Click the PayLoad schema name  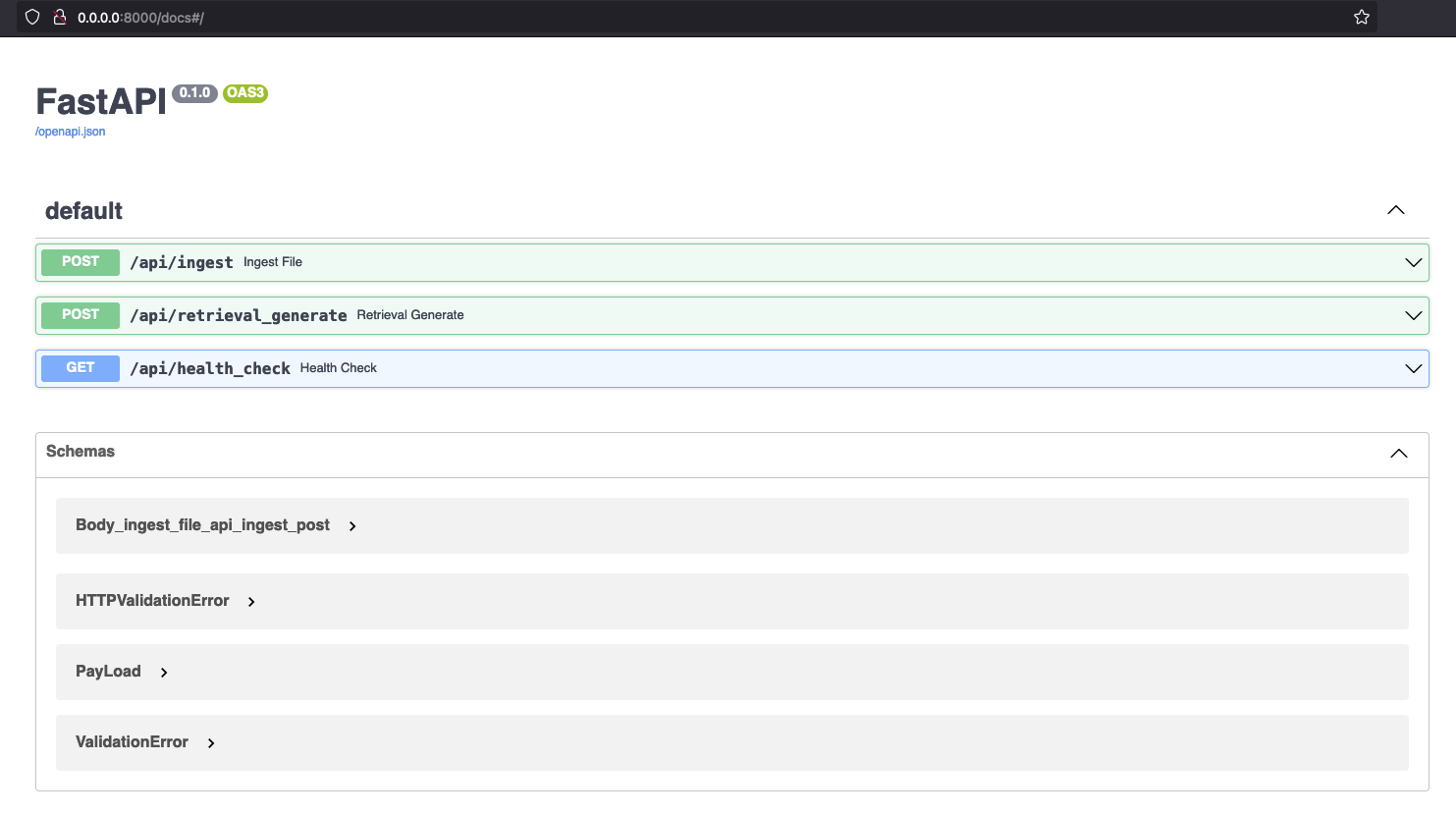108,672
